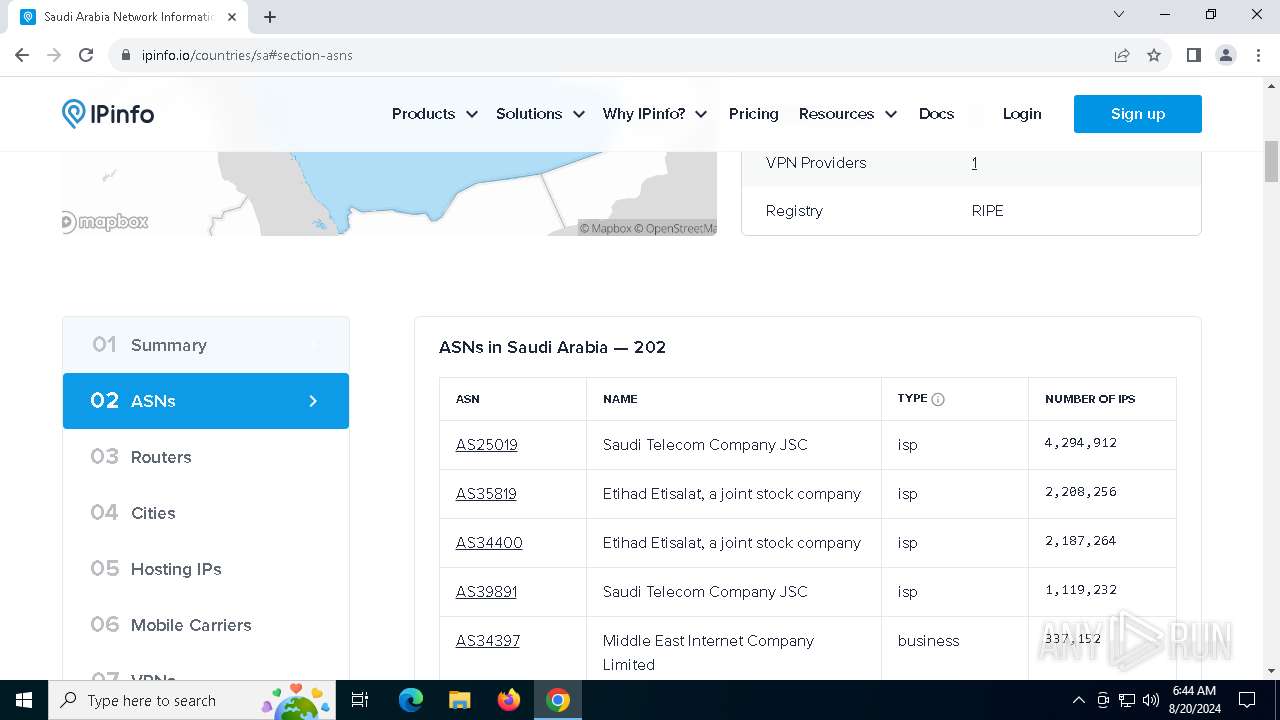The width and height of the screenshot is (1280, 720).
Task: Click the TYPE column info icon
Action: [938, 399]
